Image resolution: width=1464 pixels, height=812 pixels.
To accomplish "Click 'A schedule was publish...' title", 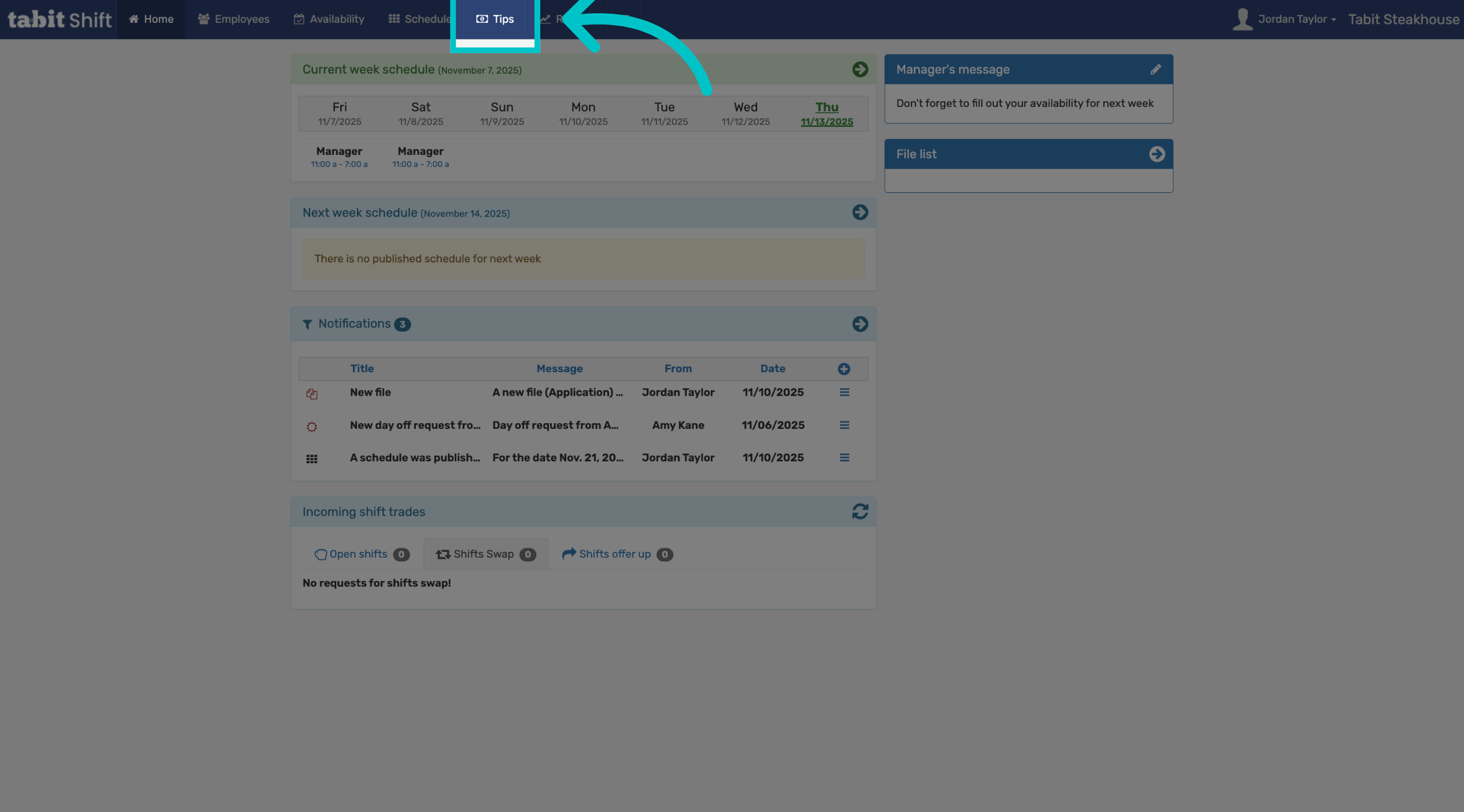I will (x=415, y=457).
